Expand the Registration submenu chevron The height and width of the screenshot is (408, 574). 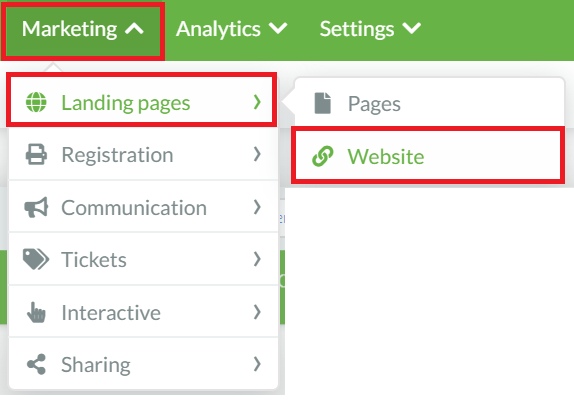click(x=257, y=154)
